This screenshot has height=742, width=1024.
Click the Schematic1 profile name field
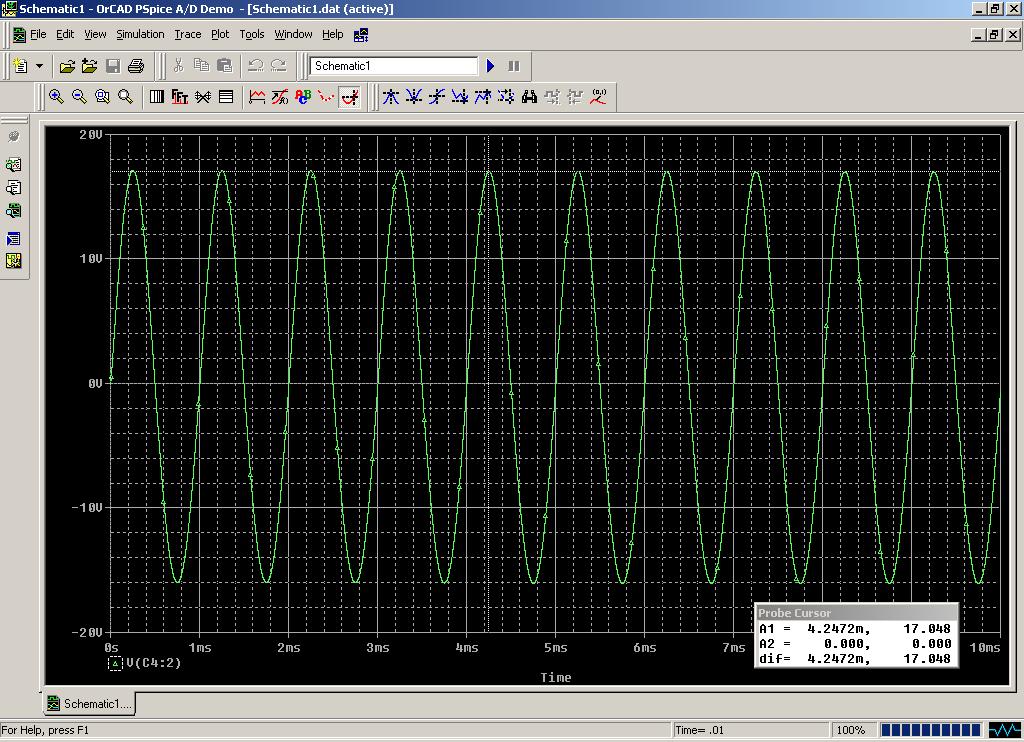click(x=394, y=66)
